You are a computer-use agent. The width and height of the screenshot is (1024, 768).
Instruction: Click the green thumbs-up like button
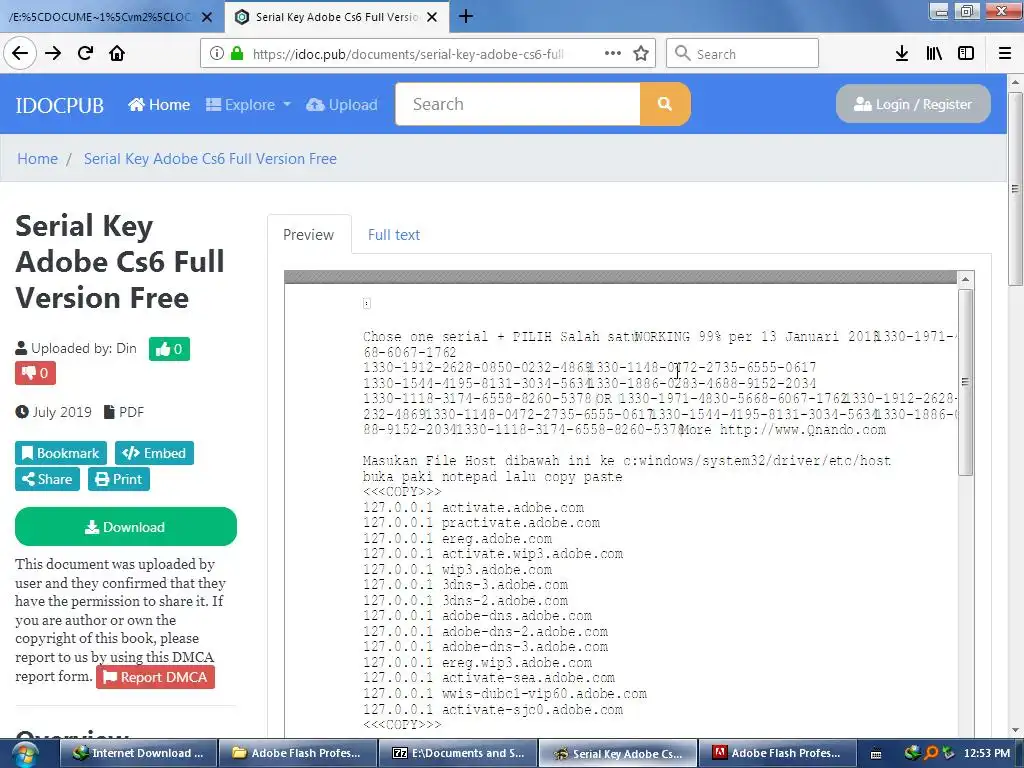tap(169, 349)
